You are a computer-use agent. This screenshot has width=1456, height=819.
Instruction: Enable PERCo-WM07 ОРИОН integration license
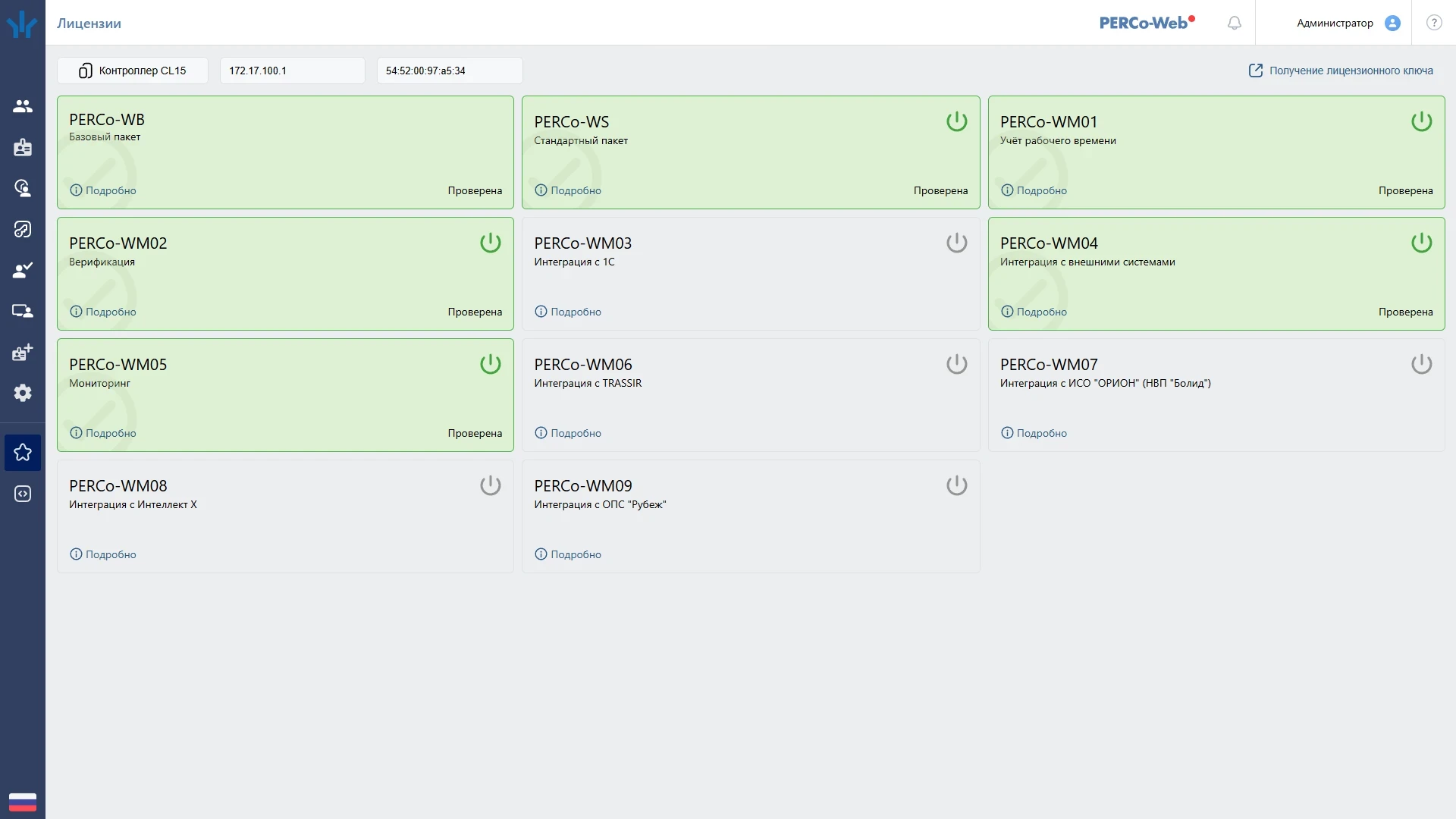pos(1422,364)
